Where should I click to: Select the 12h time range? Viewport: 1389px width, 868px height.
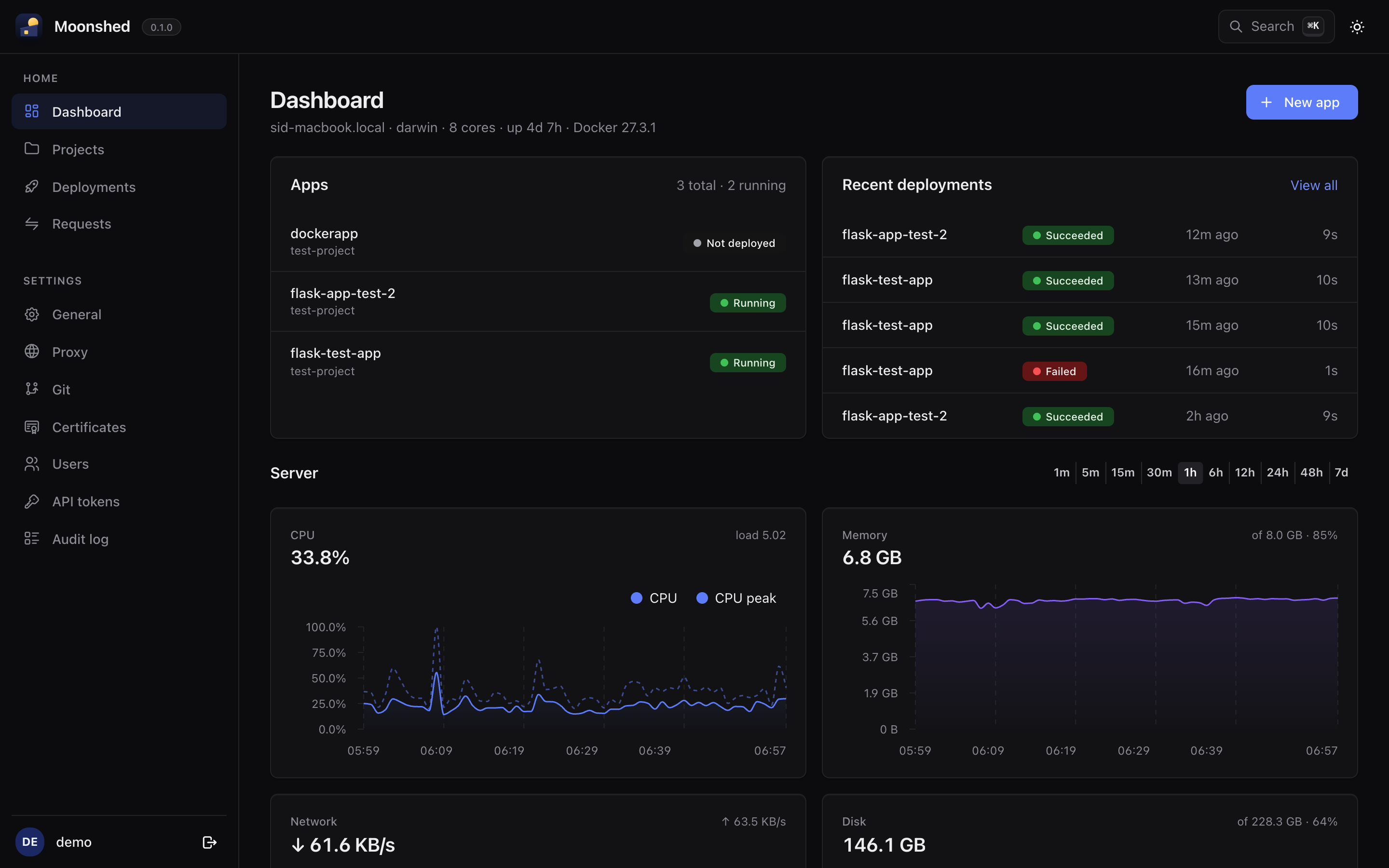click(x=1244, y=473)
